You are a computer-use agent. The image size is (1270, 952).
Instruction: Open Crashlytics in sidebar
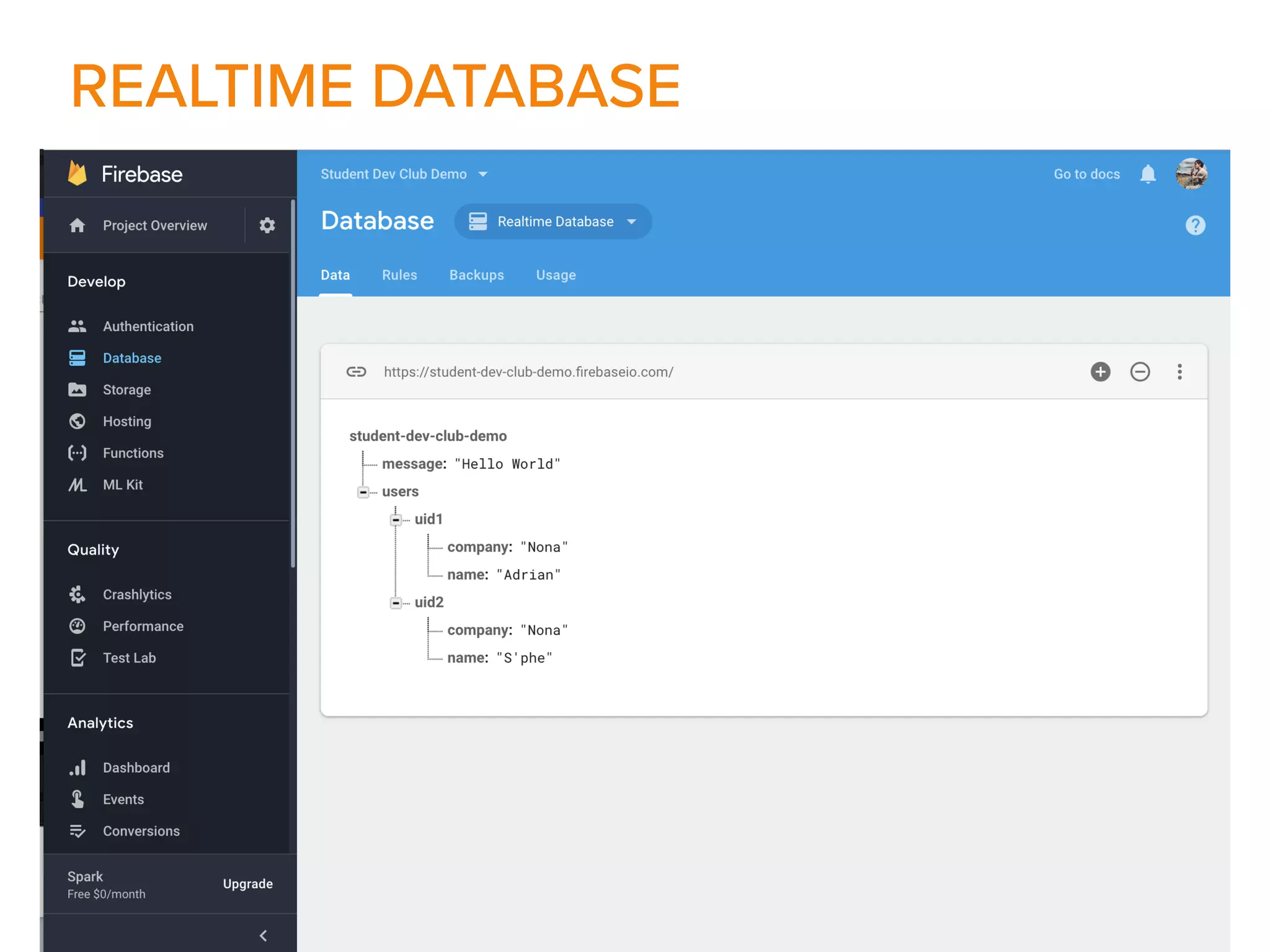(x=137, y=594)
